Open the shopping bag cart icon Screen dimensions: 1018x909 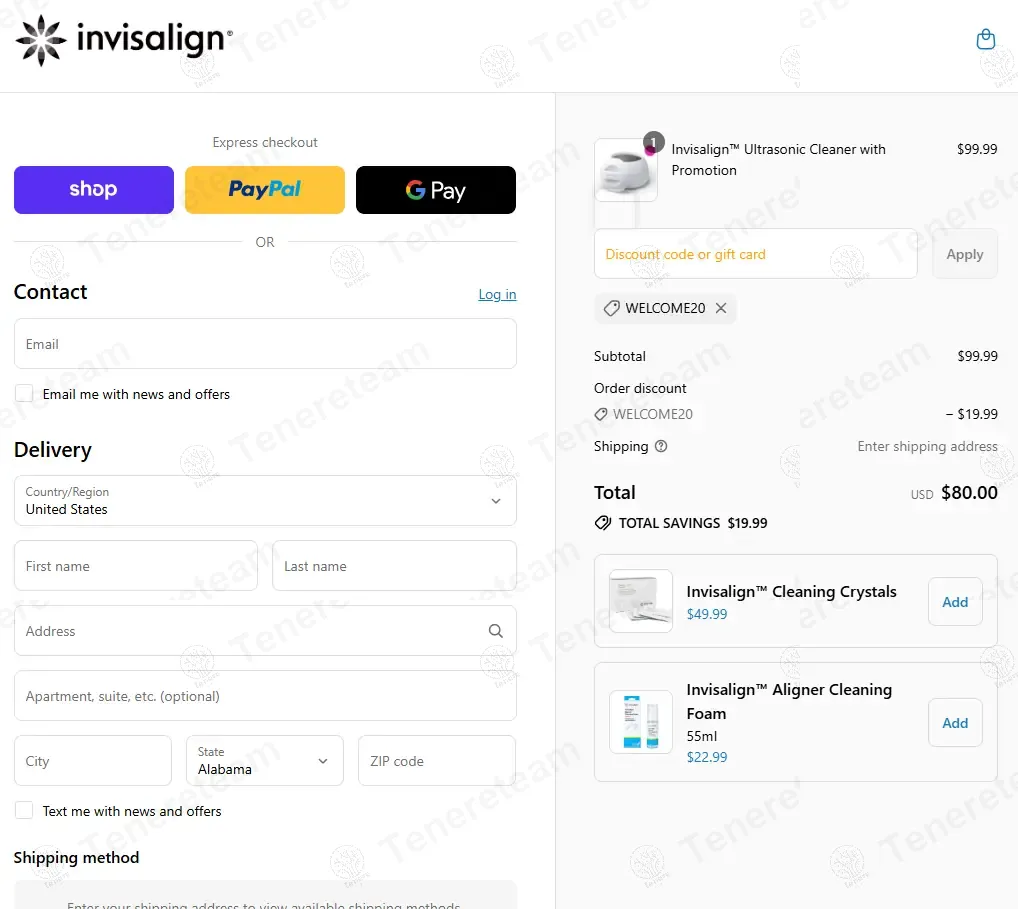pyautogui.click(x=985, y=39)
